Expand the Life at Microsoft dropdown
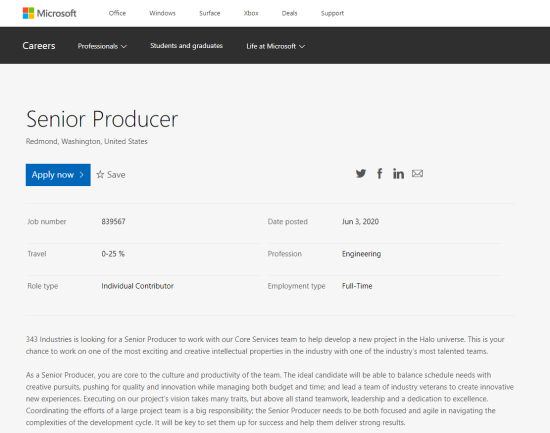This screenshot has height=433, width=550. click(x=275, y=46)
